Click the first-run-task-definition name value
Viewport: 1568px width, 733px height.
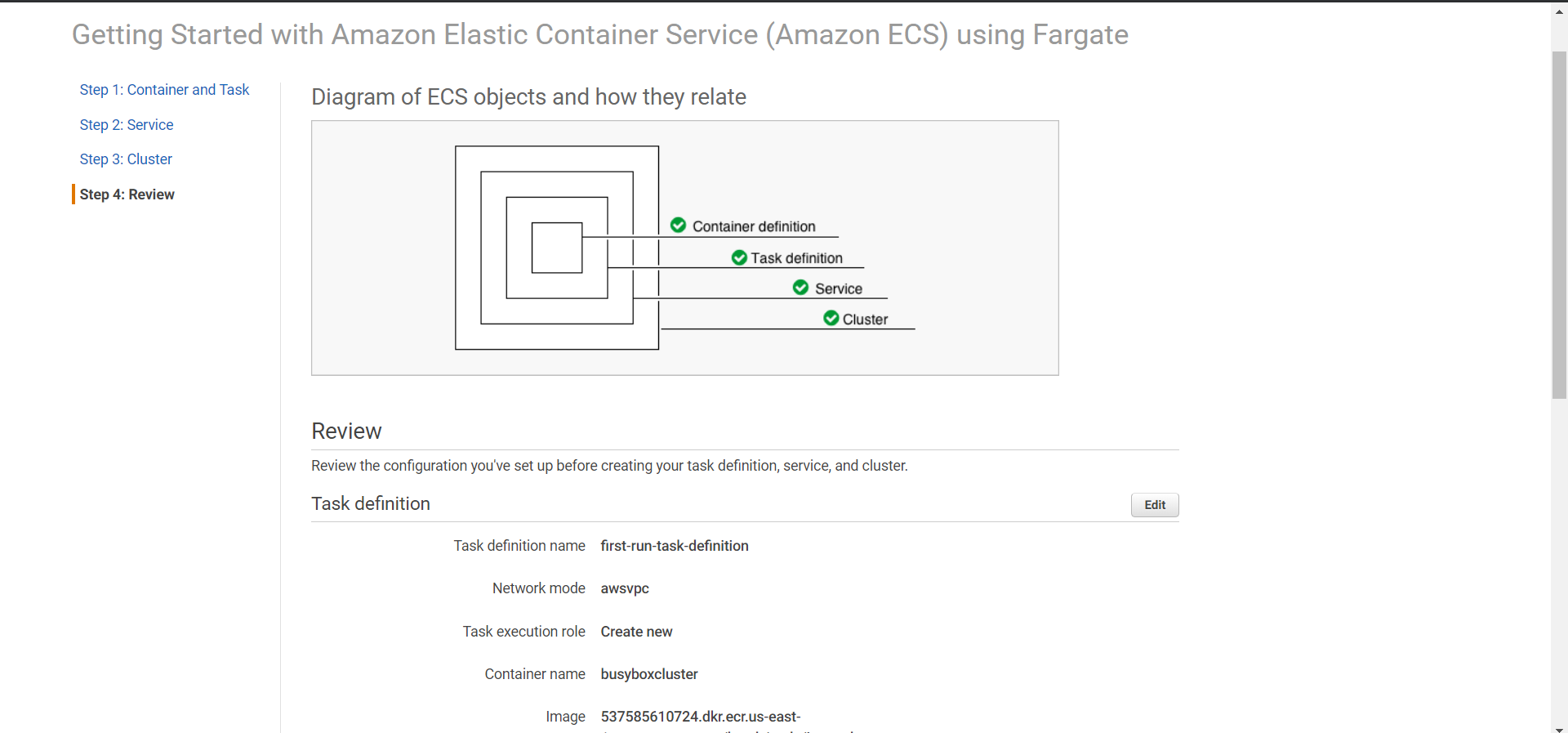[x=675, y=546]
